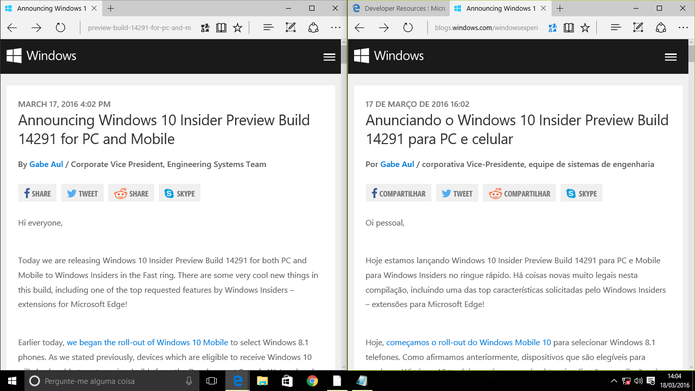Open Hub panel in left Edge window

pos(268,27)
